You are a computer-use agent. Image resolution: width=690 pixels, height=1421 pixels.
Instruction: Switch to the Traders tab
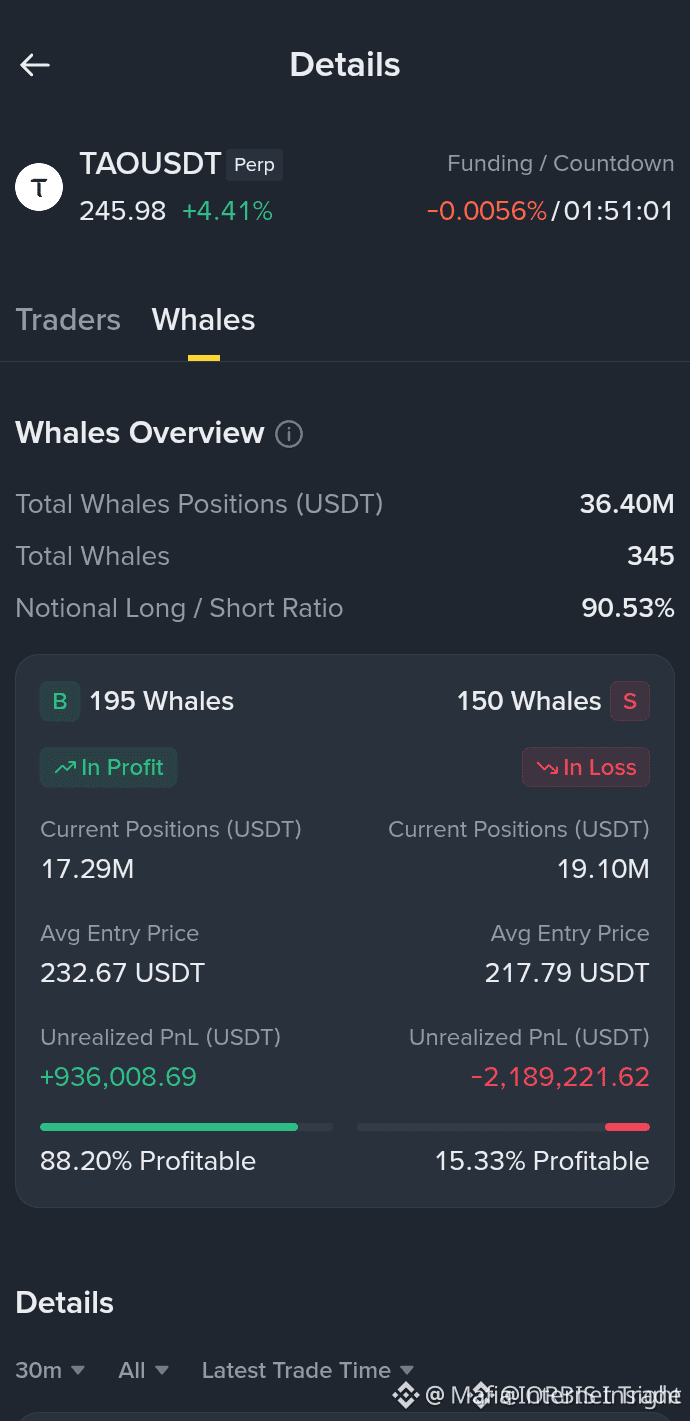coord(68,320)
